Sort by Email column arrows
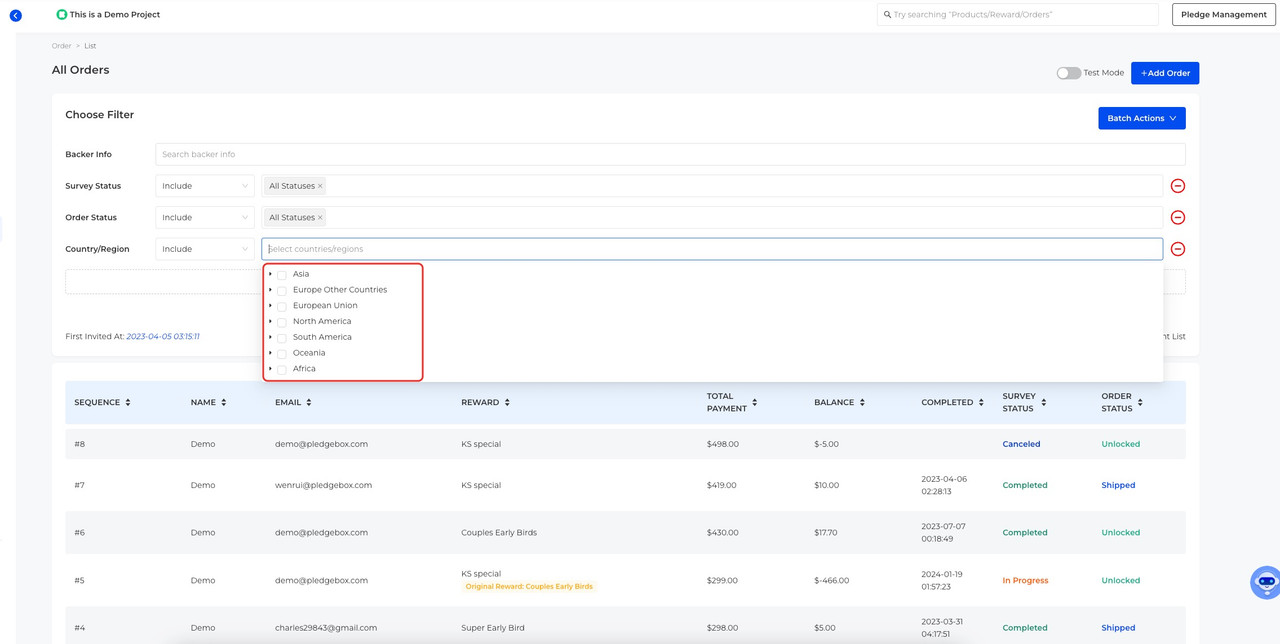The image size is (1280, 644). pos(309,402)
